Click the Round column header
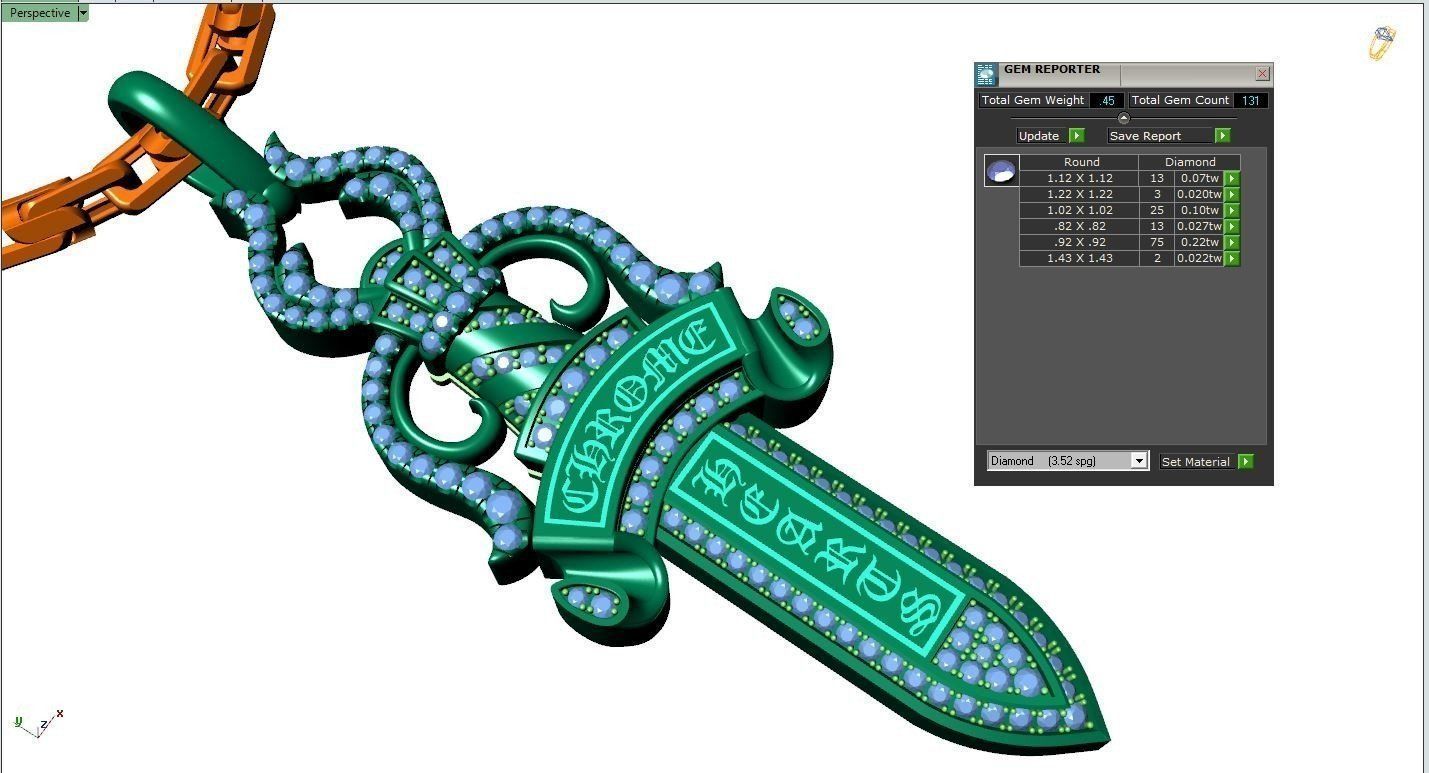 [1081, 162]
